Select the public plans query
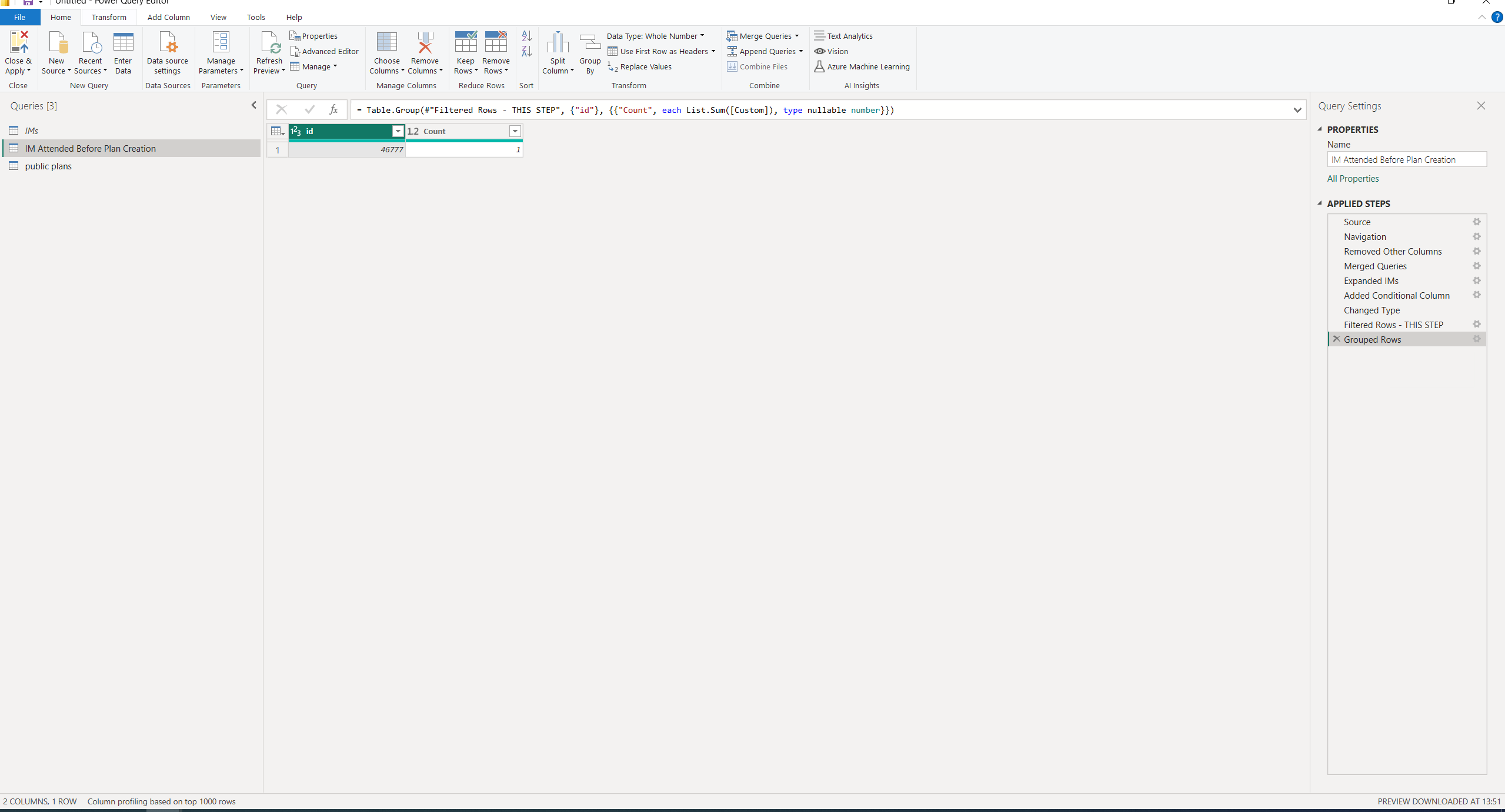 [x=132, y=166]
